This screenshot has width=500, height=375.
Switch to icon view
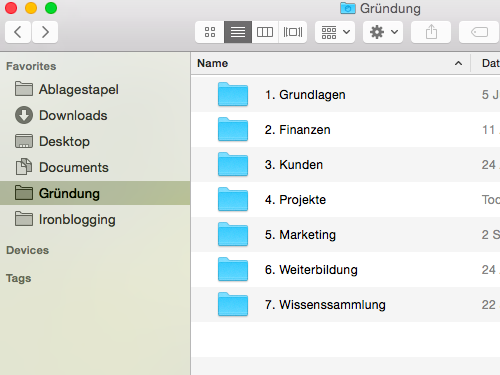210,32
